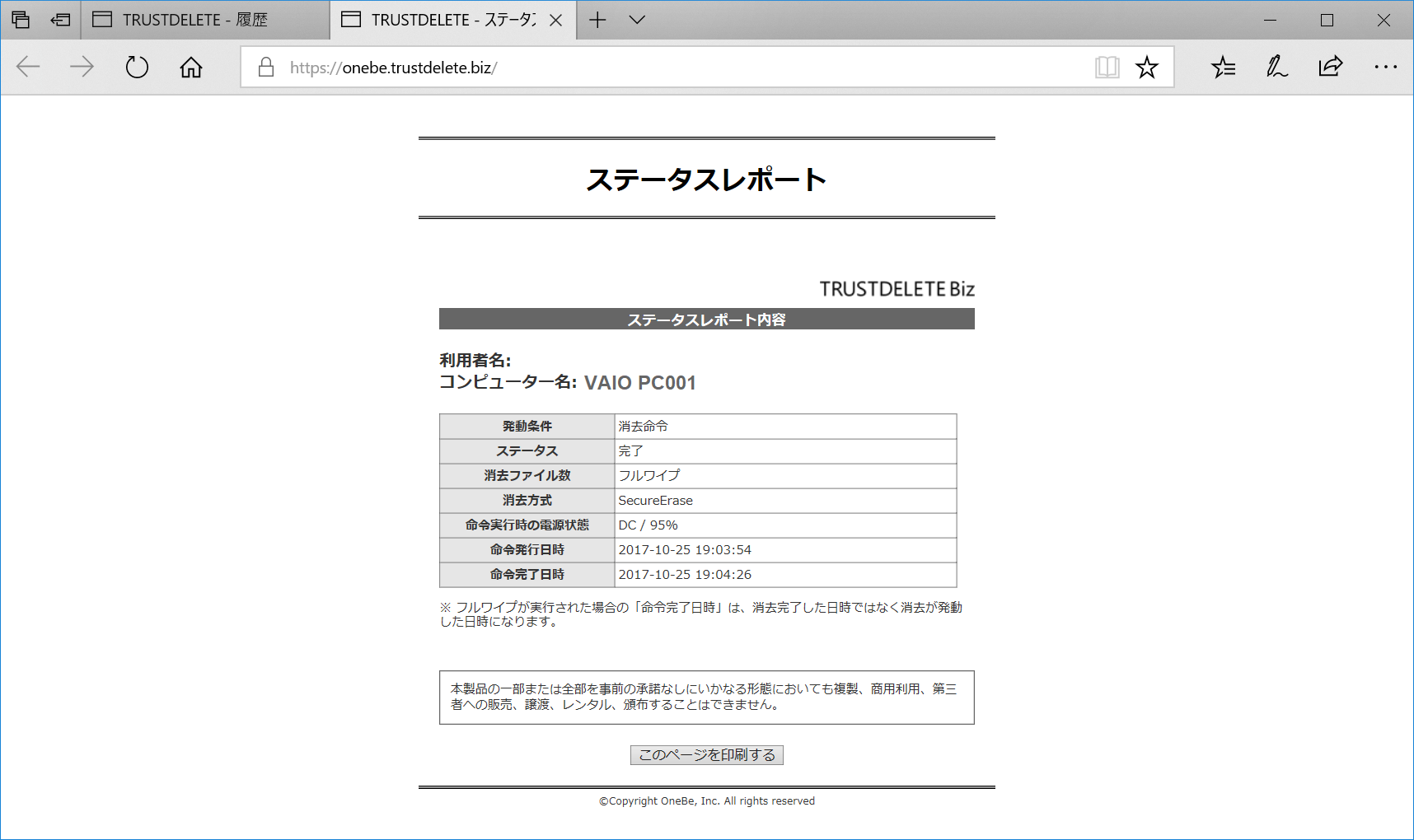Add this page to favorites star
The height and width of the screenshot is (840, 1414).
(1147, 67)
